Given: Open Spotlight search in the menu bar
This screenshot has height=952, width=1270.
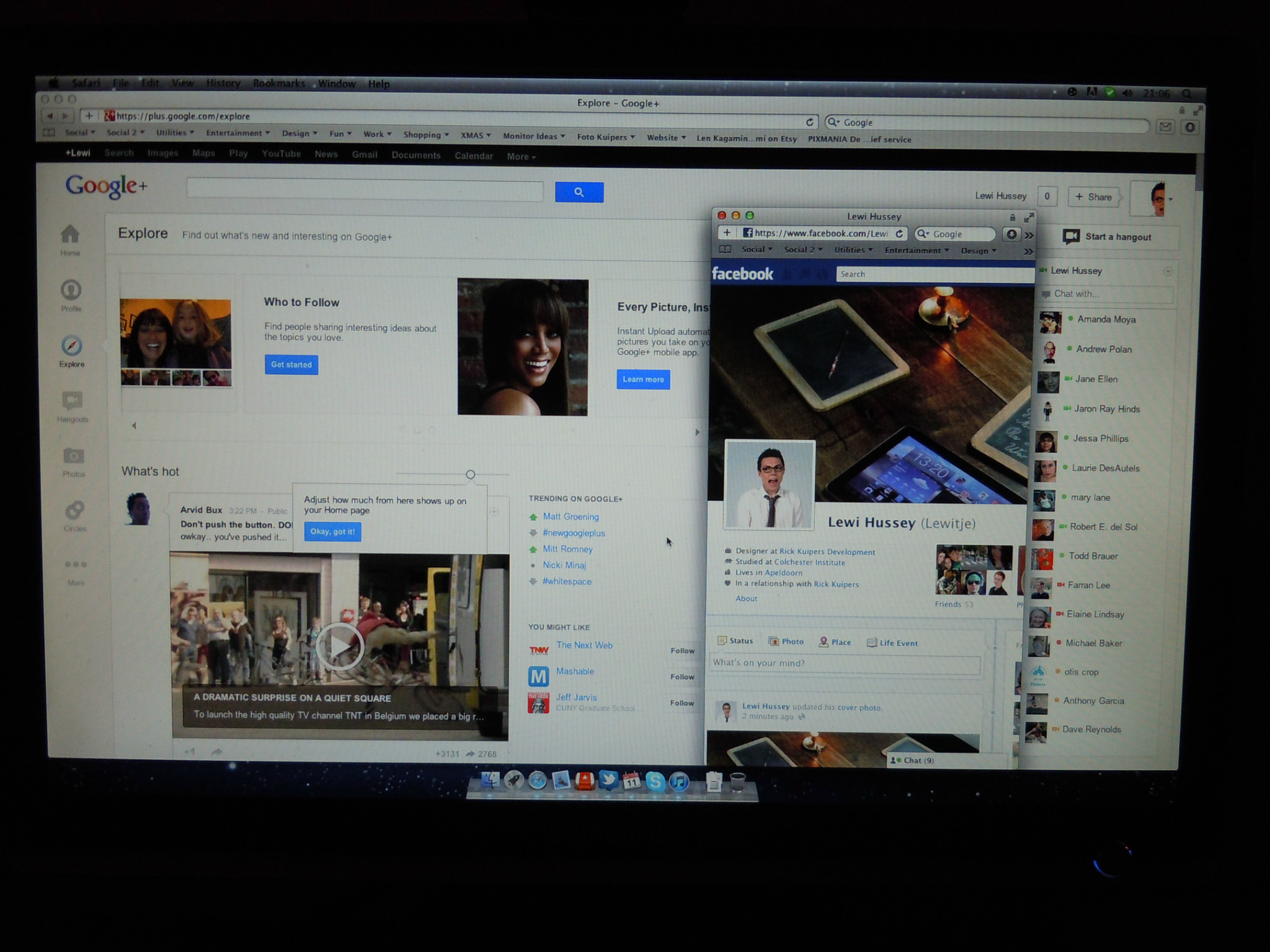Looking at the screenshot, I should (x=1186, y=94).
